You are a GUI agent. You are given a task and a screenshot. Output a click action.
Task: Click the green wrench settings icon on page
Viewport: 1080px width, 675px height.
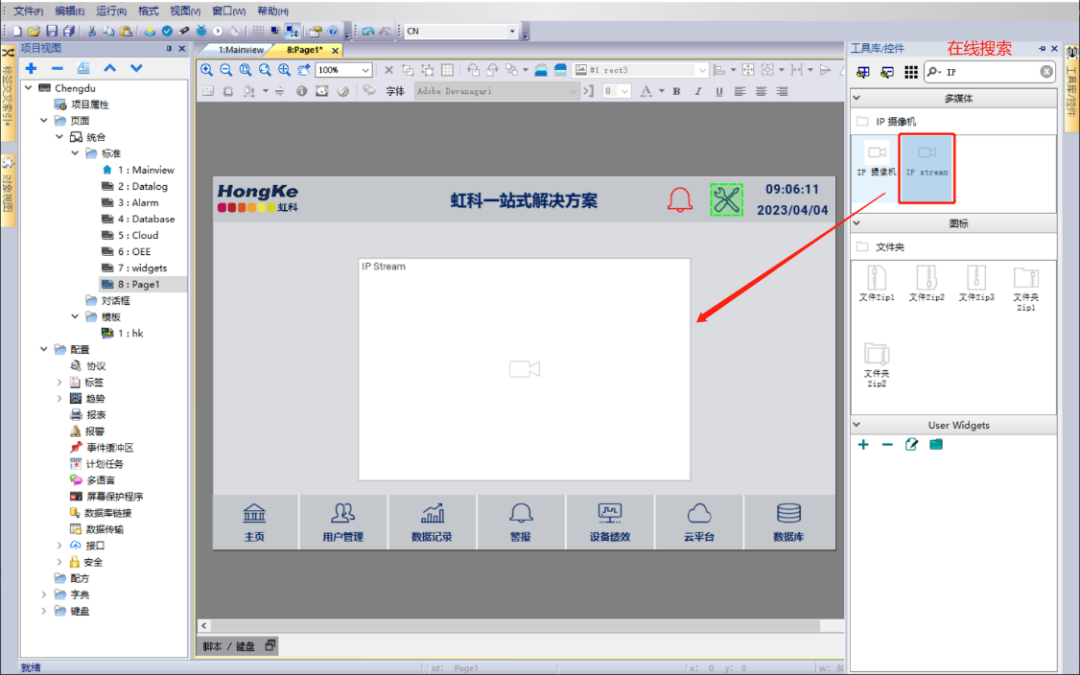[x=726, y=200]
